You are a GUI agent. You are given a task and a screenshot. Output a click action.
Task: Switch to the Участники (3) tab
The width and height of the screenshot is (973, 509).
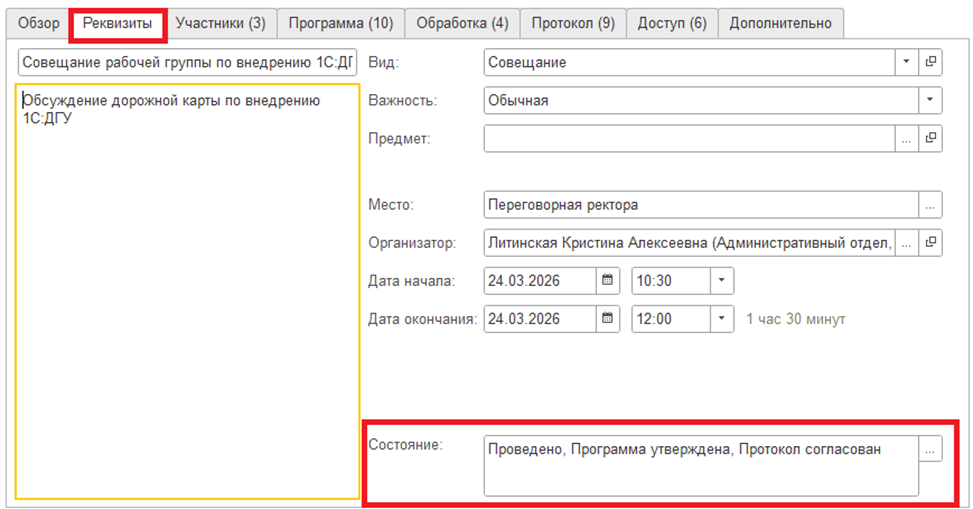(220, 22)
